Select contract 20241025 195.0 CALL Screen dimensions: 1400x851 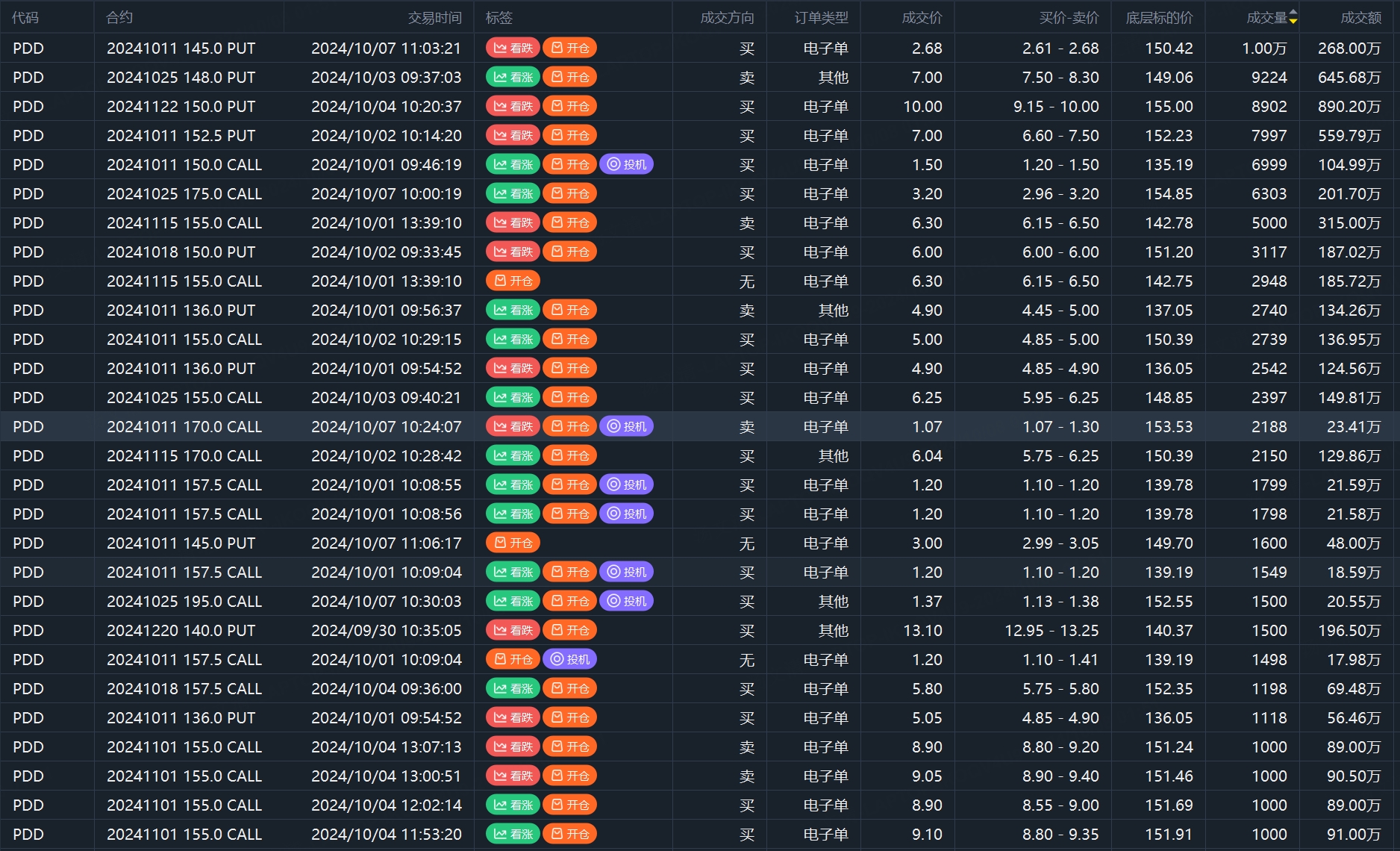[184, 601]
